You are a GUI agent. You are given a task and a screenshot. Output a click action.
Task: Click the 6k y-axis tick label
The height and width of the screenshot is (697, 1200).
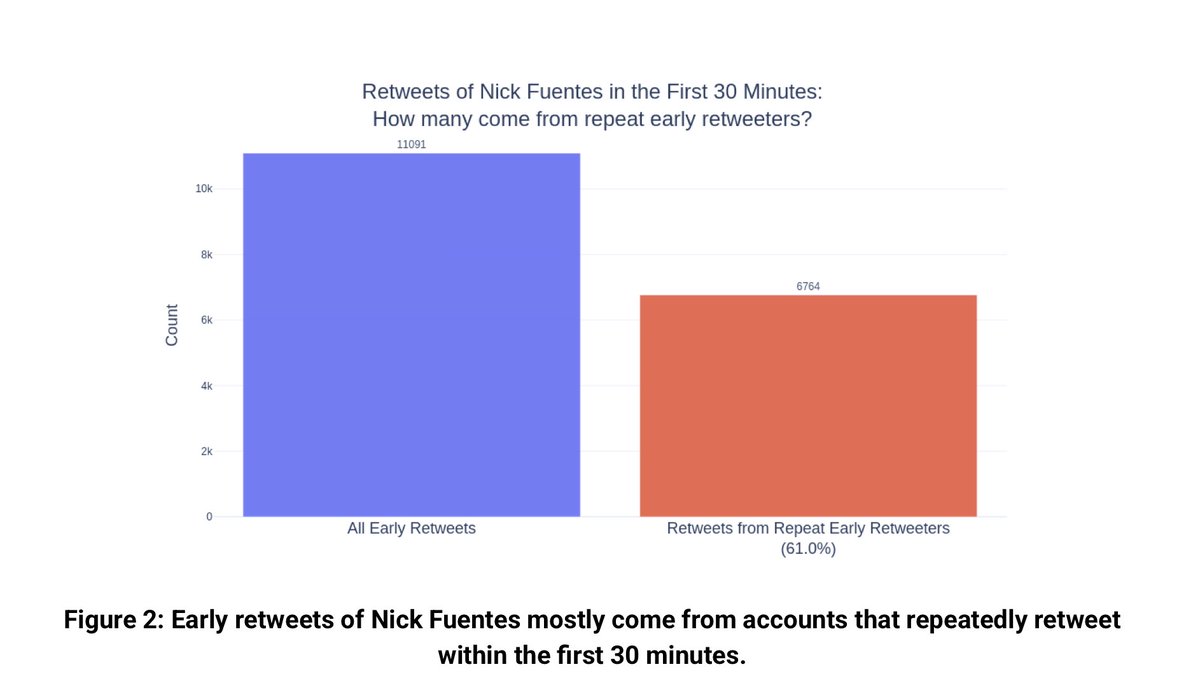[x=205, y=320]
